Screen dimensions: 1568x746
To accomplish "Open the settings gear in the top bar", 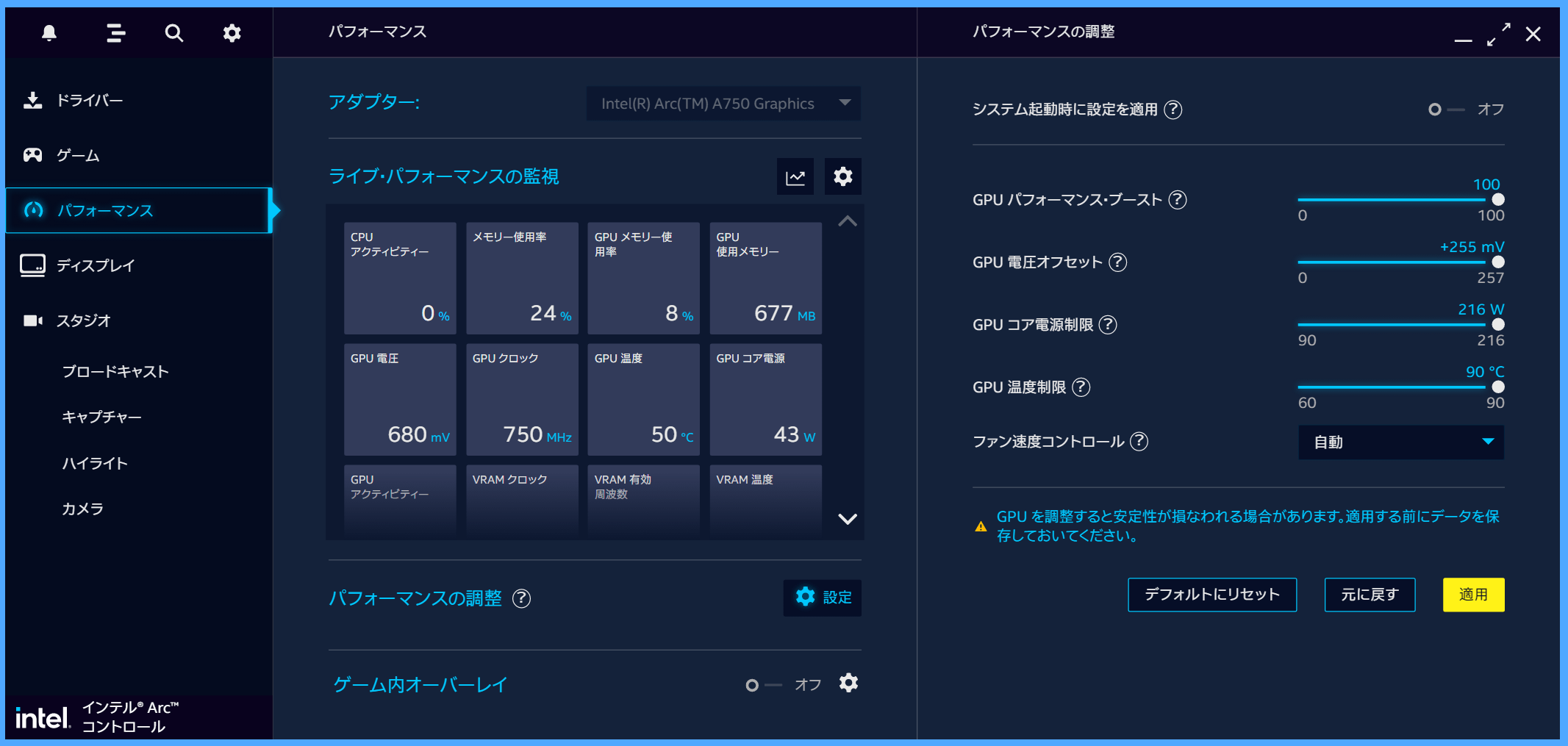I will 232,33.
